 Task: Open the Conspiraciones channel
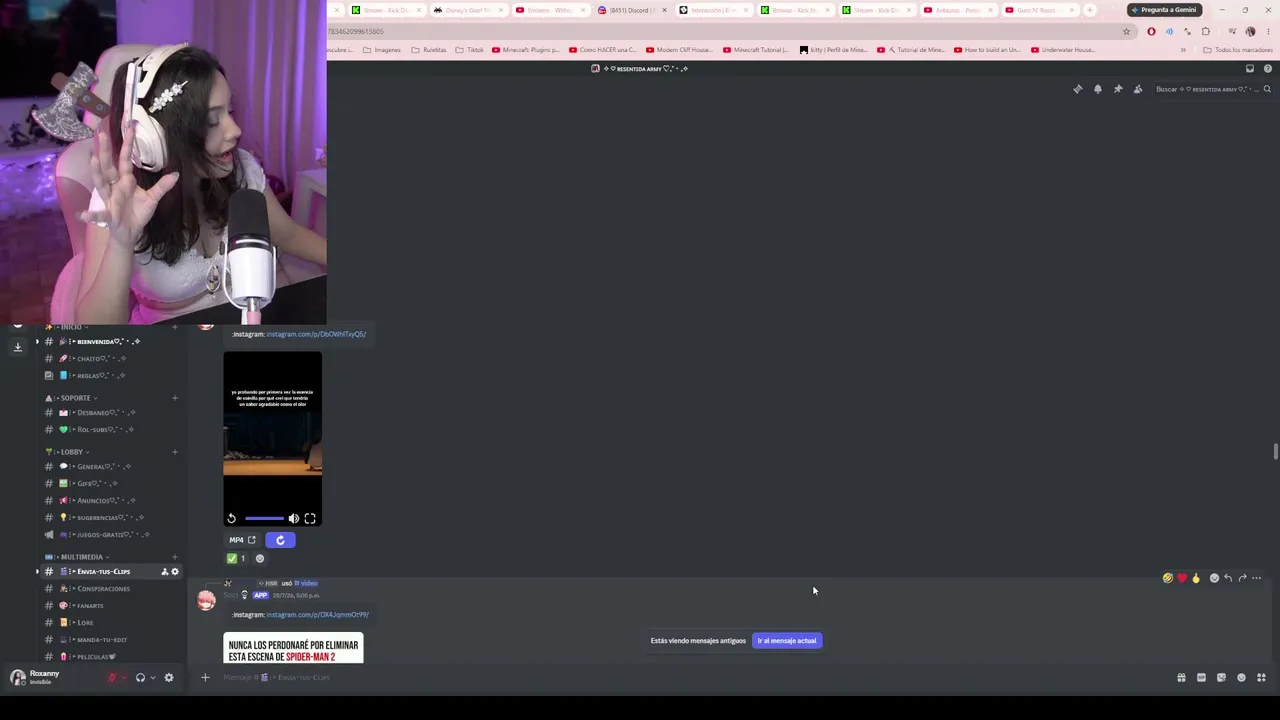tap(110, 589)
